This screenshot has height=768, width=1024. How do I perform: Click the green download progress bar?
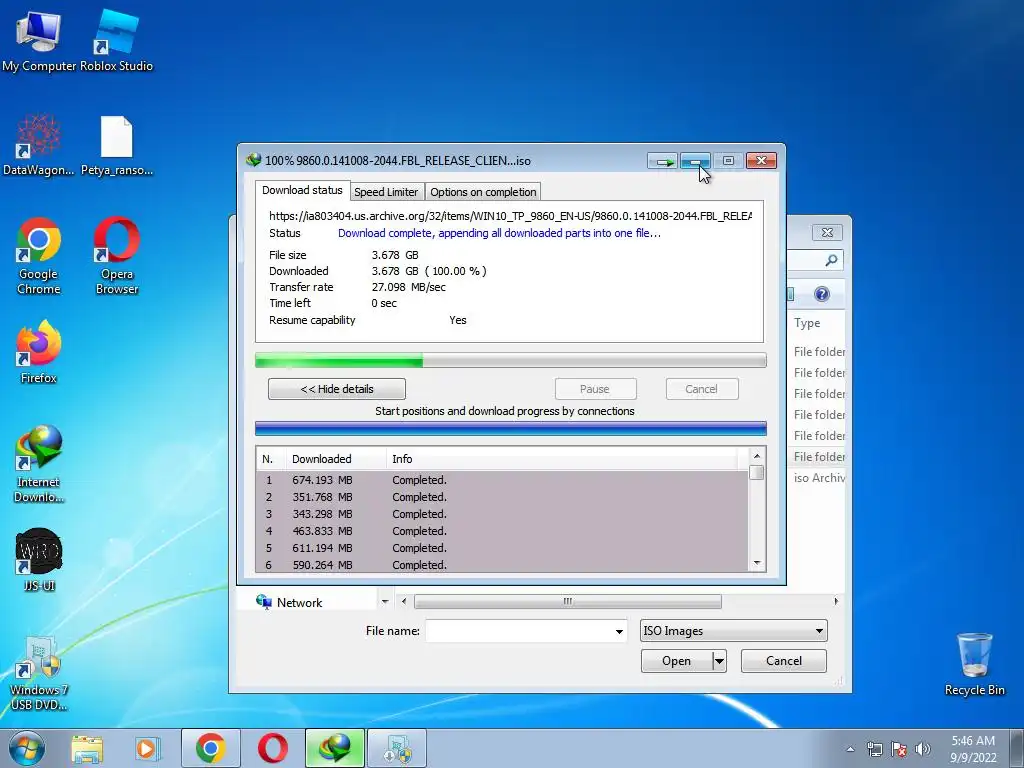click(511, 360)
